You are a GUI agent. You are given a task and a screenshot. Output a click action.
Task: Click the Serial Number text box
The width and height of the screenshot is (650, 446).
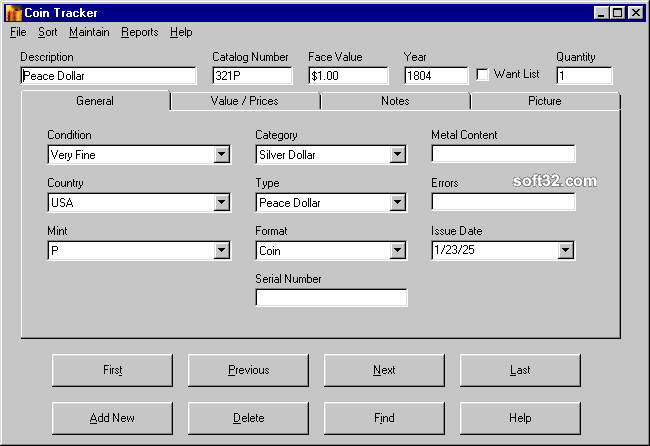[x=331, y=298]
